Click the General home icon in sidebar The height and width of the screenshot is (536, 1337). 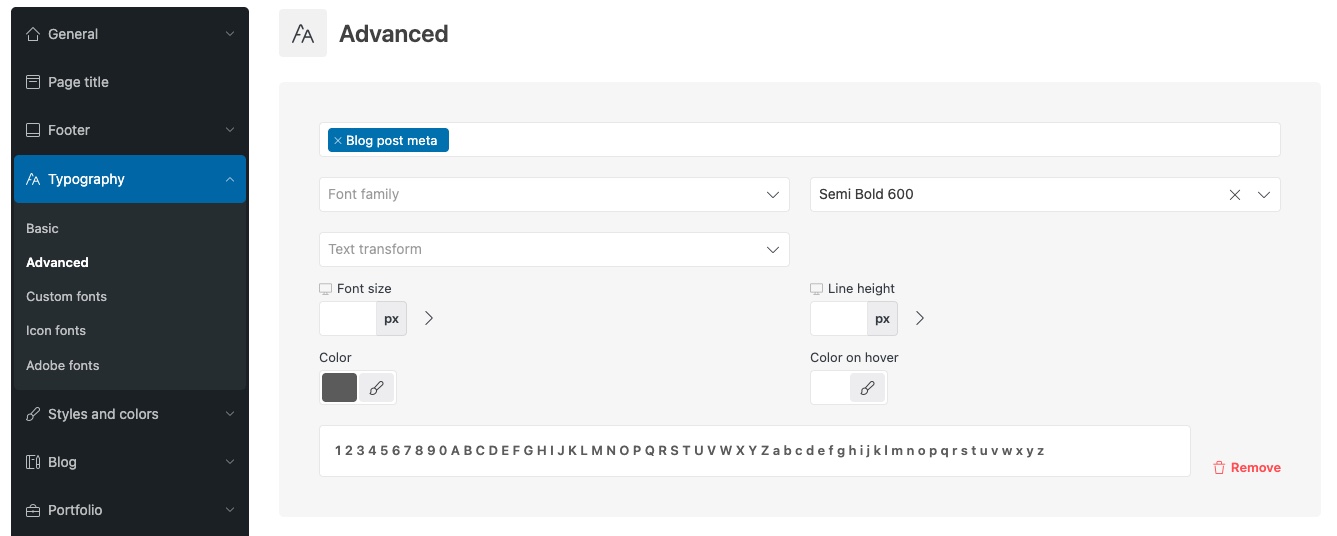coord(33,34)
